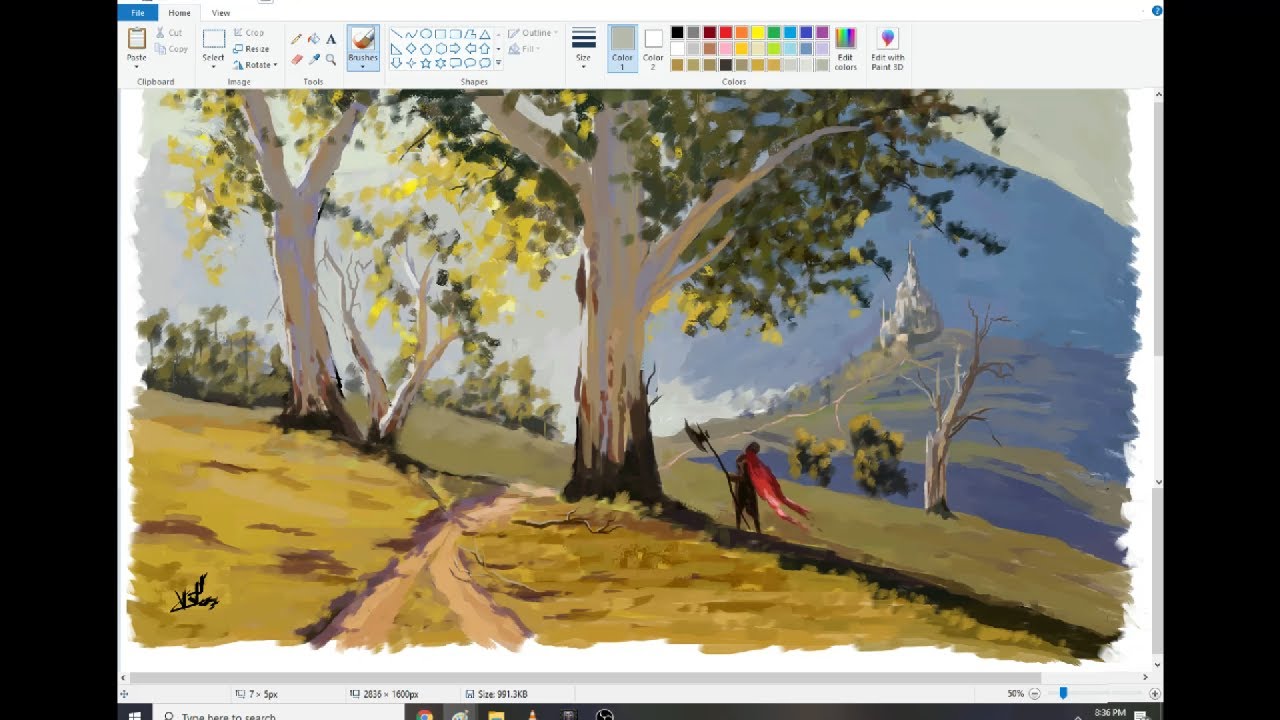Screen dimensions: 1280x720
Task: Pick the yellow color swatch
Action: coord(758,32)
